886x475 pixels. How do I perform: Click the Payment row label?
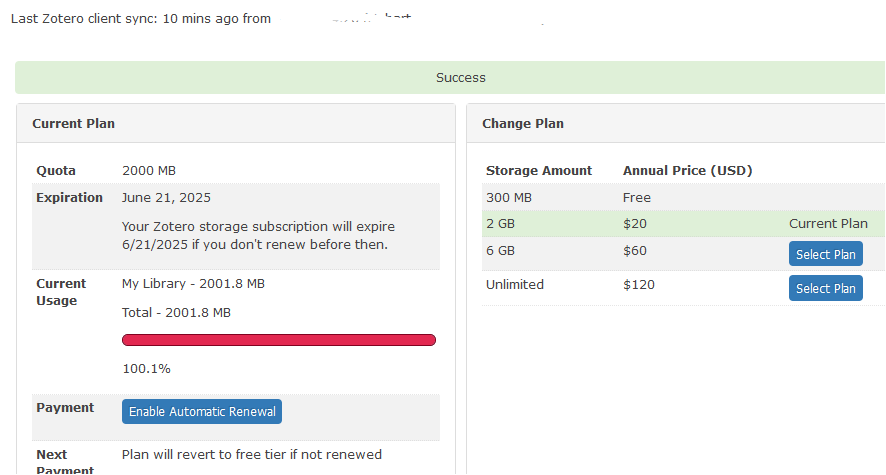(x=65, y=408)
